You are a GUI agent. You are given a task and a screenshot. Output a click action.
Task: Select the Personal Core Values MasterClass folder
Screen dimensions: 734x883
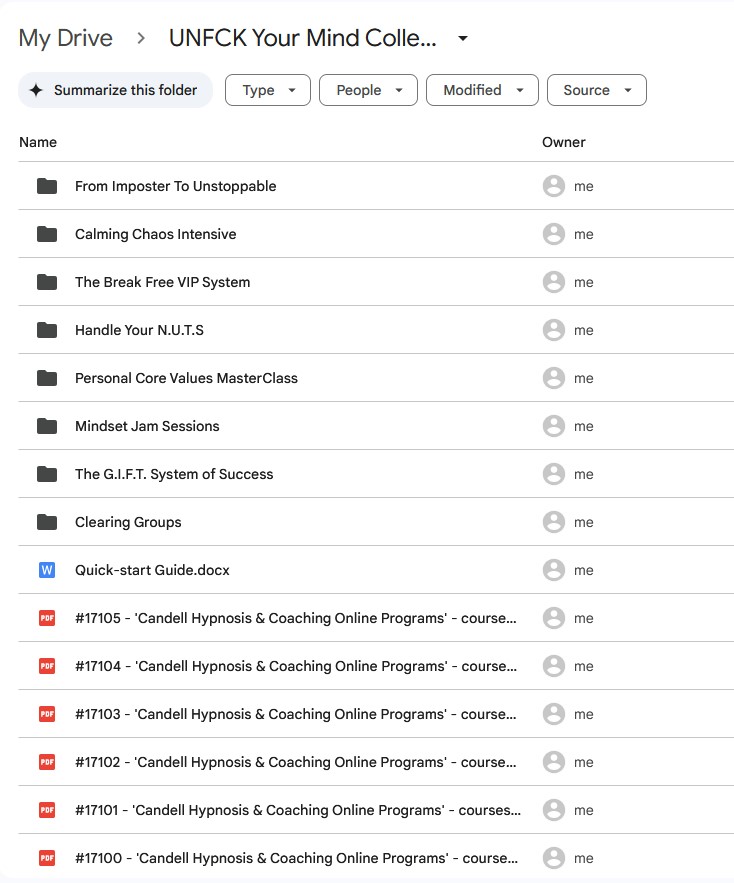tap(186, 378)
